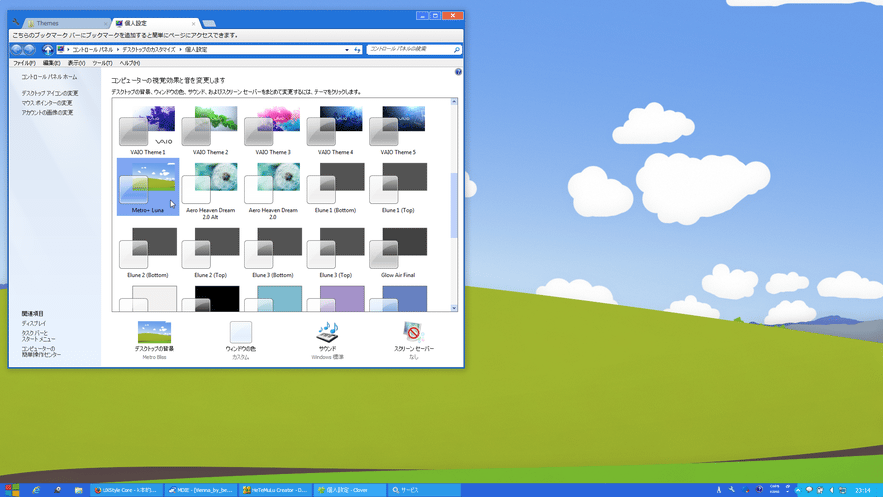Open タスク バーとスタート メニュー link
Image resolution: width=883 pixels, height=497 pixels.
[x=38, y=336]
